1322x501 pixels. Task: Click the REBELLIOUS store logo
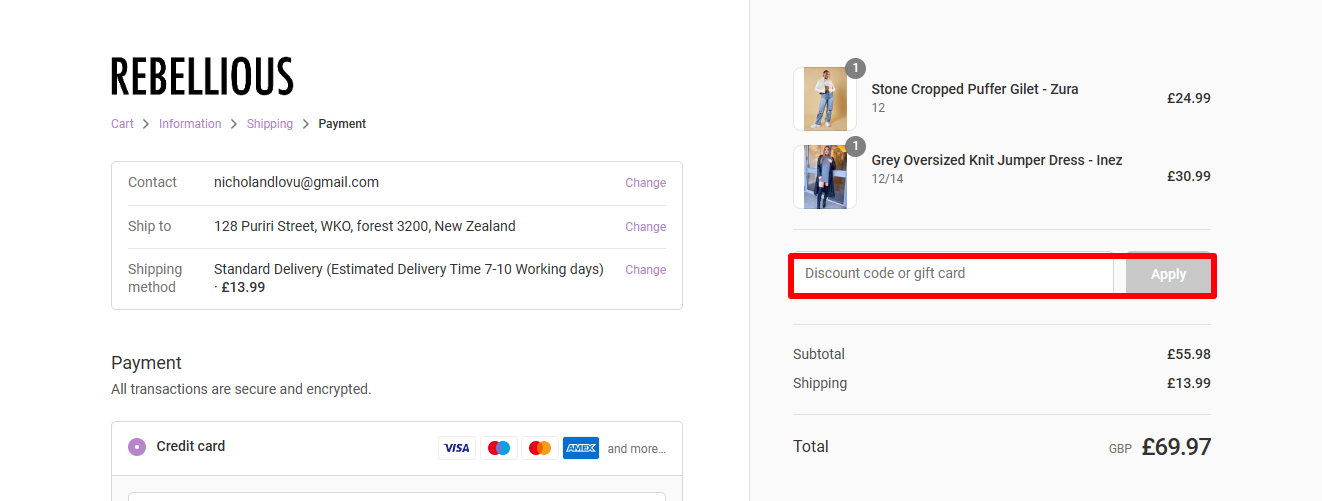(202, 77)
